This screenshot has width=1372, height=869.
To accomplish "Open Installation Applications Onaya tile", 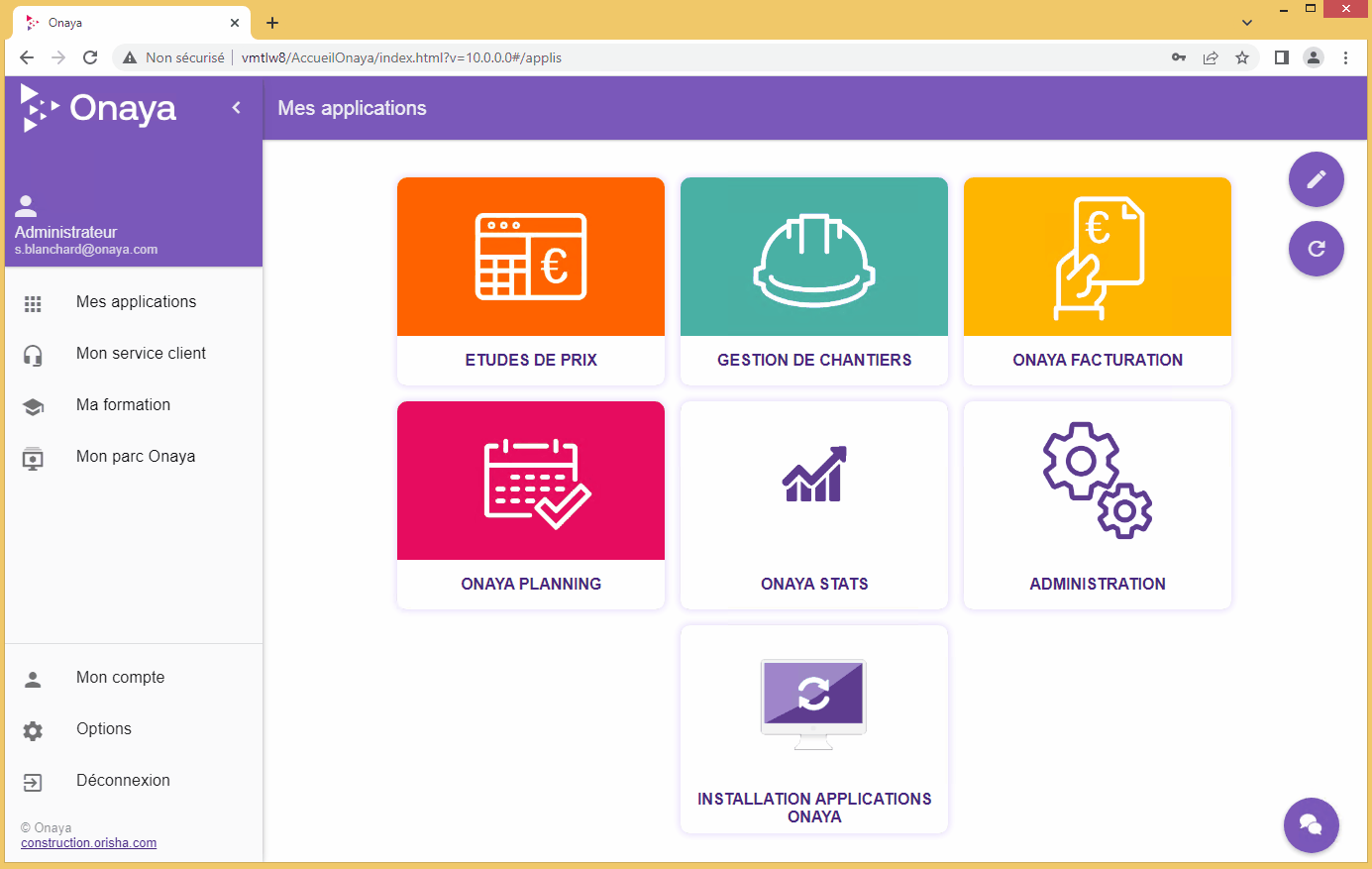I will 813,728.
